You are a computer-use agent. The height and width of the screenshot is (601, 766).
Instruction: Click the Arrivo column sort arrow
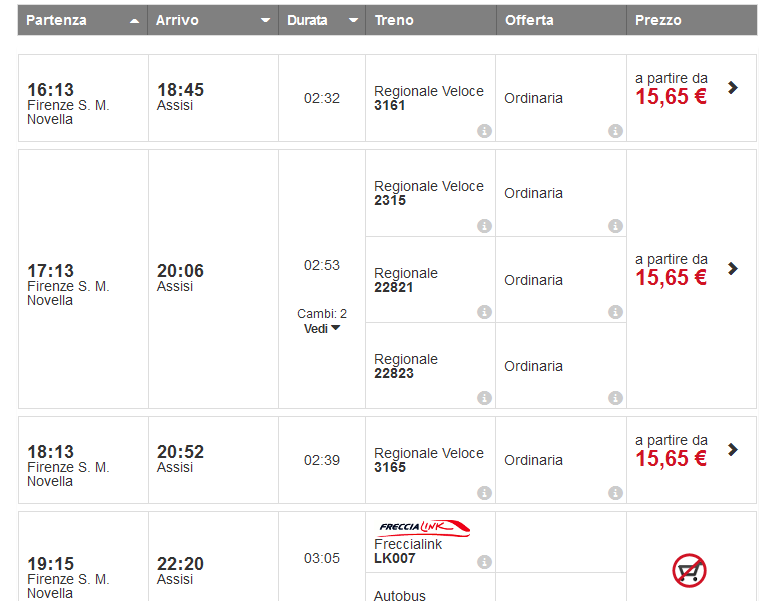265,21
